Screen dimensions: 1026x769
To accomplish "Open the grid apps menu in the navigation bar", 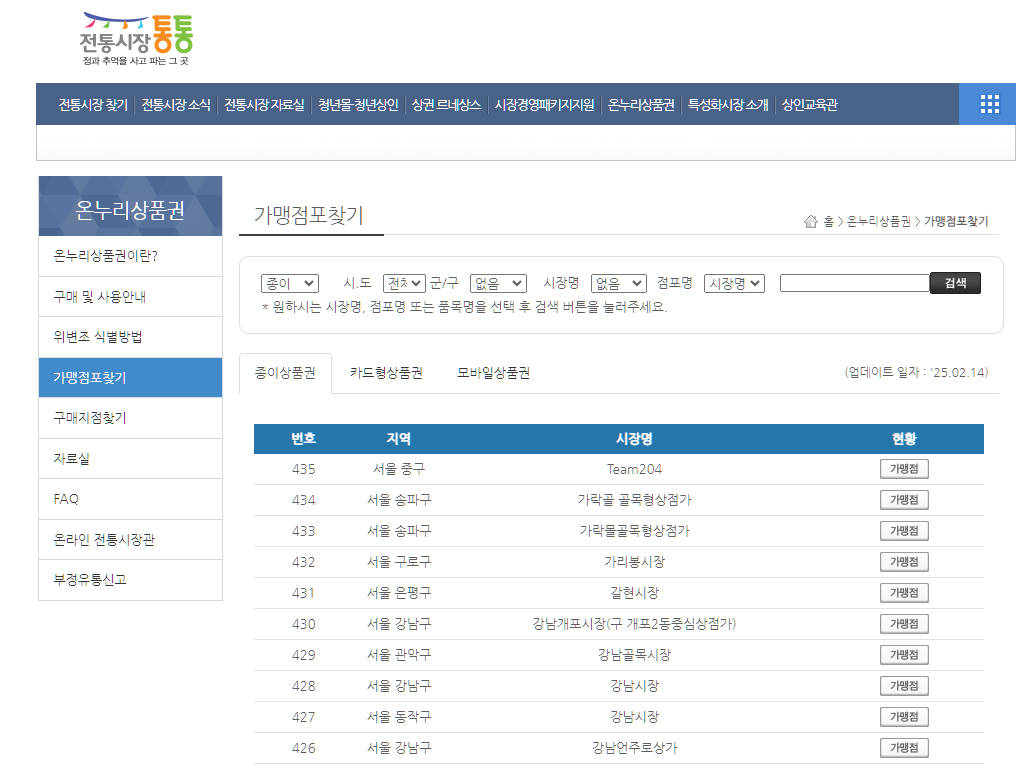I will coord(987,103).
